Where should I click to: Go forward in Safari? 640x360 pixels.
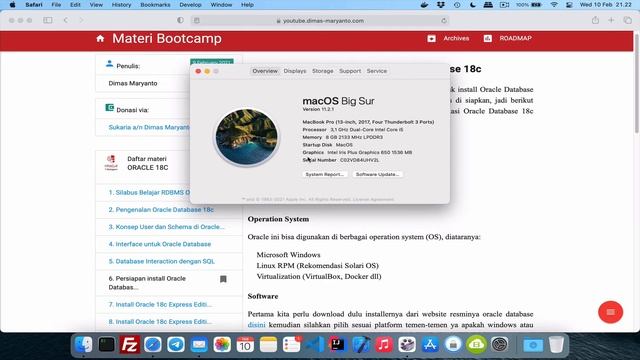(x=81, y=20)
